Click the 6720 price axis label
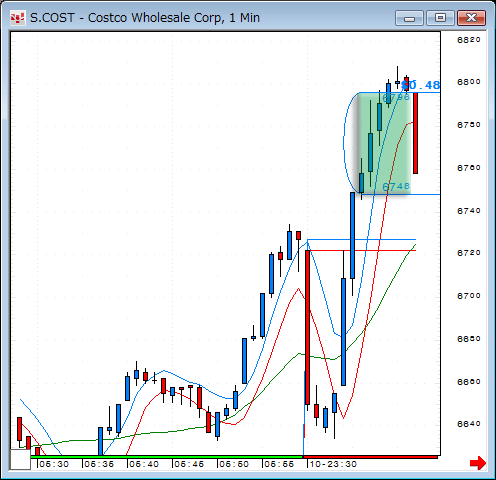Screen dimensions: 496x480 click(469, 253)
